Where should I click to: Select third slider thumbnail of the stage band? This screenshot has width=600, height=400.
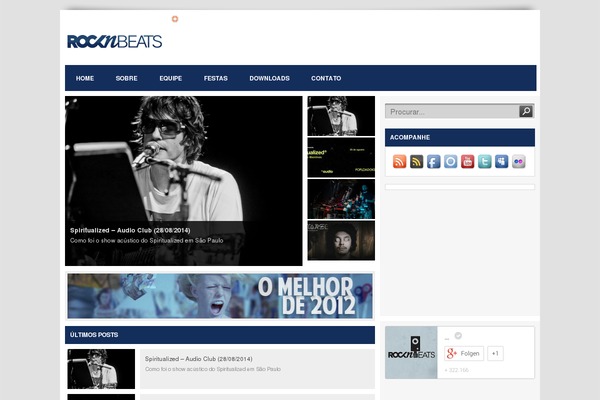[x=341, y=199]
